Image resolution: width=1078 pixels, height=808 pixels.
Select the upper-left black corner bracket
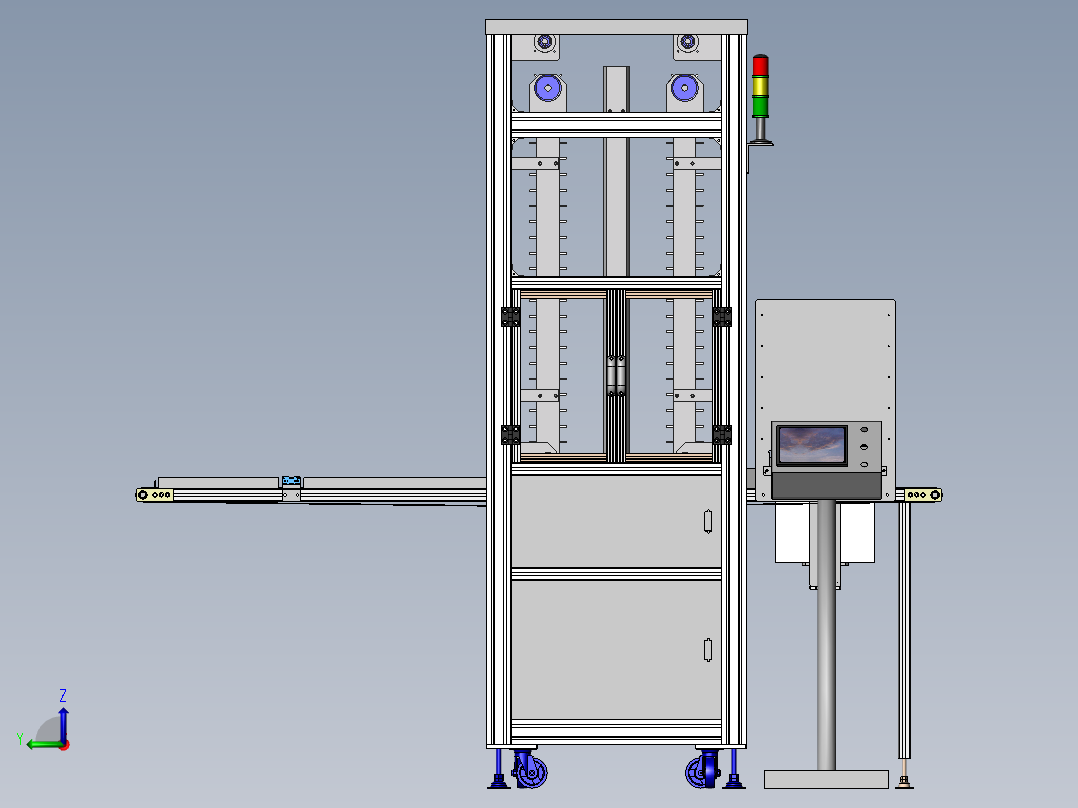[x=510, y=317]
